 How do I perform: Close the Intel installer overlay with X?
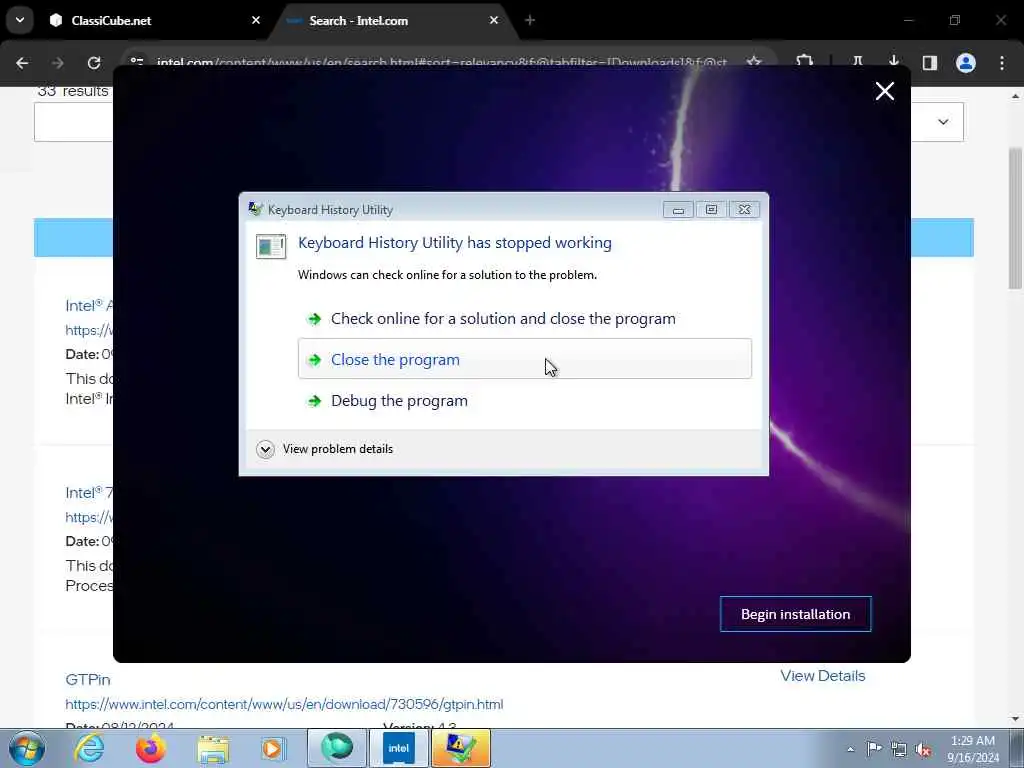[885, 91]
